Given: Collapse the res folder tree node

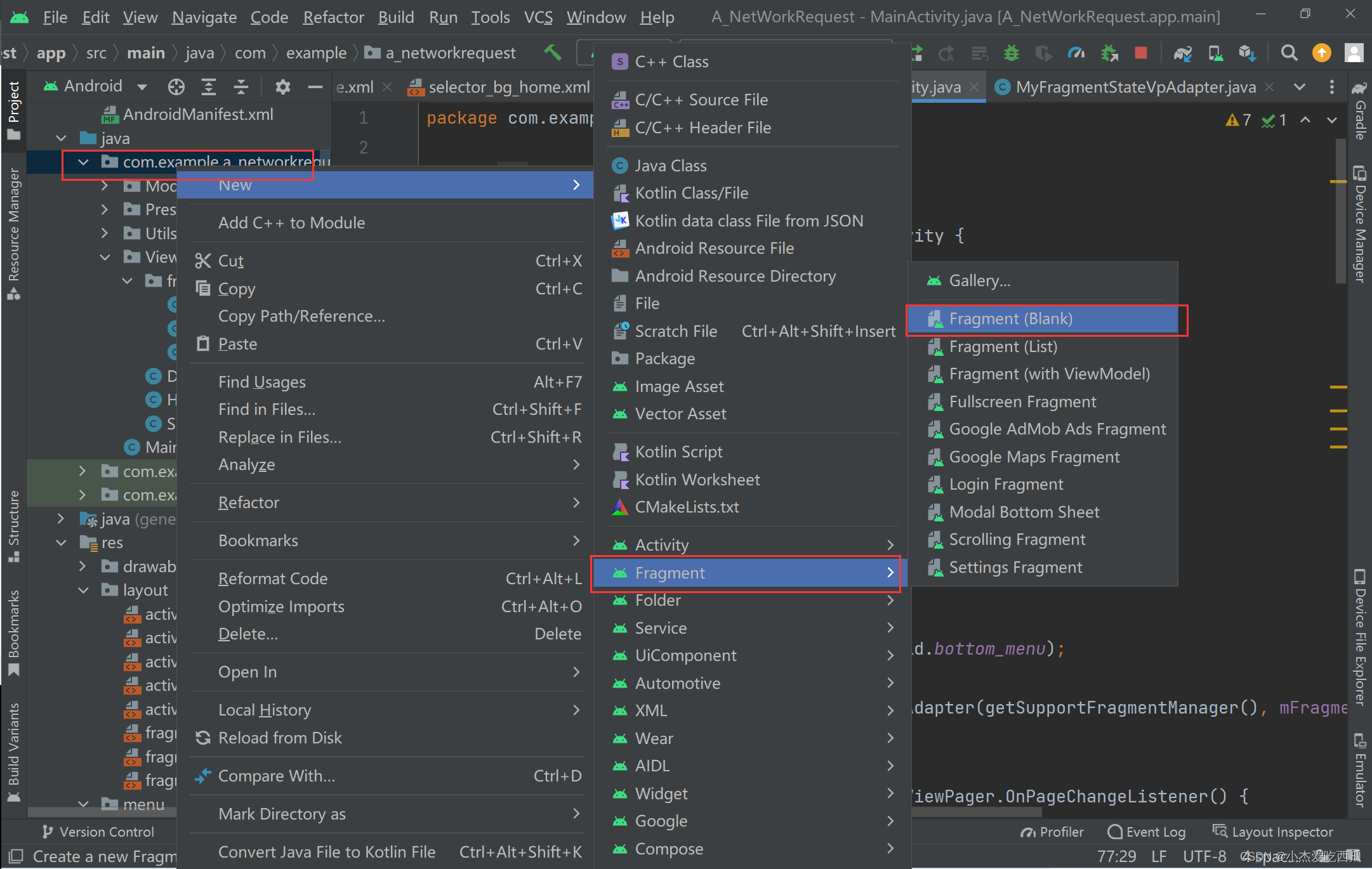Looking at the screenshot, I should point(62,543).
